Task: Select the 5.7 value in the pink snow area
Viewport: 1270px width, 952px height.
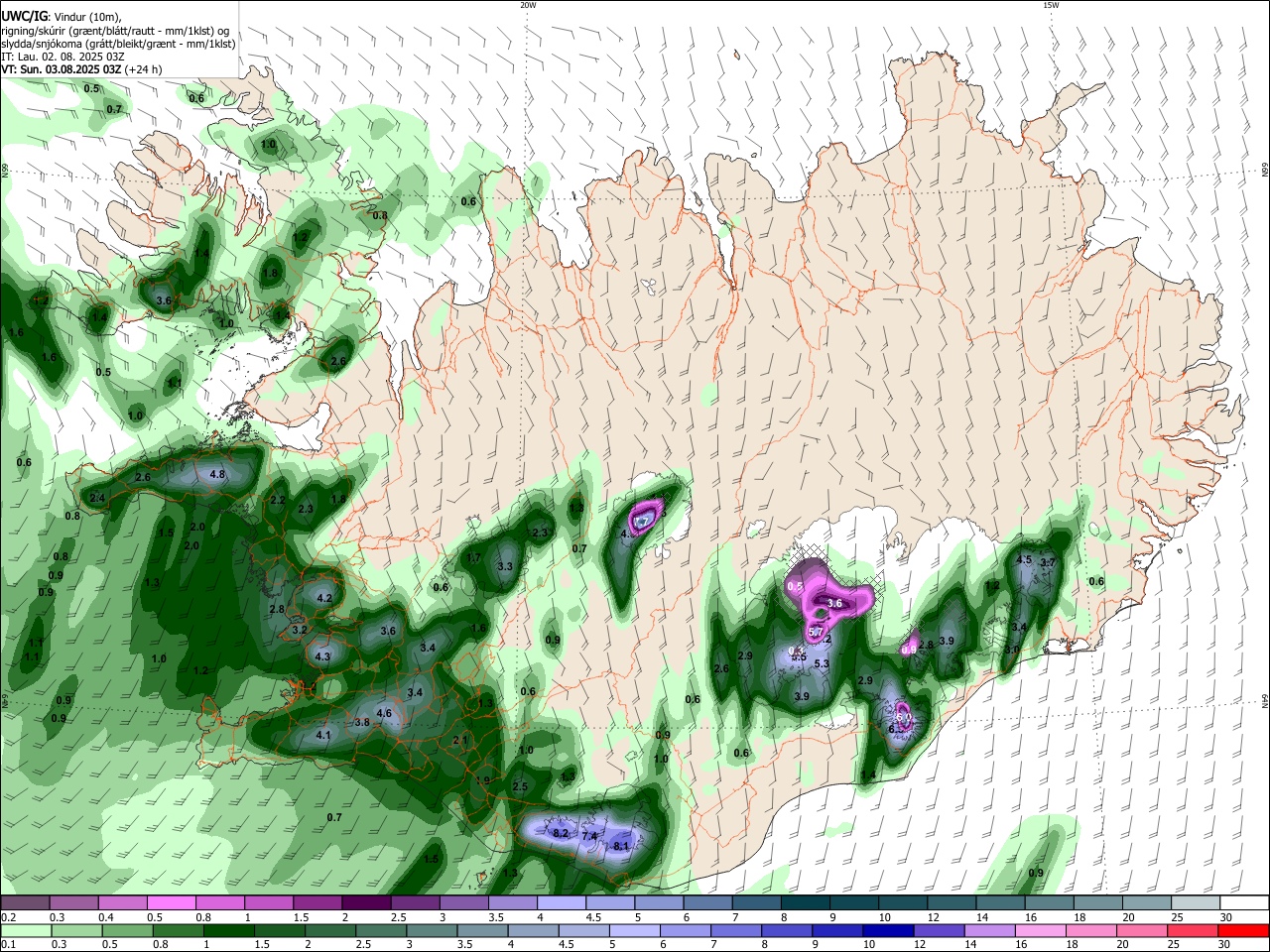Action: (x=817, y=633)
